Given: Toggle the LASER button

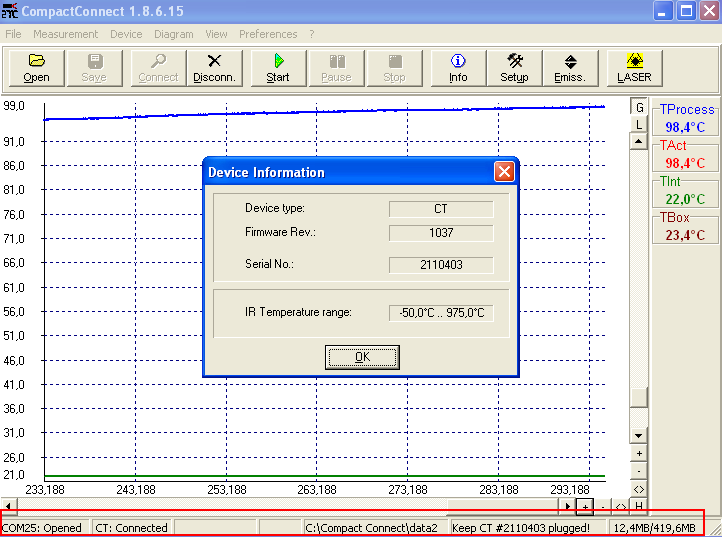Looking at the screenshot, I should click(635, 68).
